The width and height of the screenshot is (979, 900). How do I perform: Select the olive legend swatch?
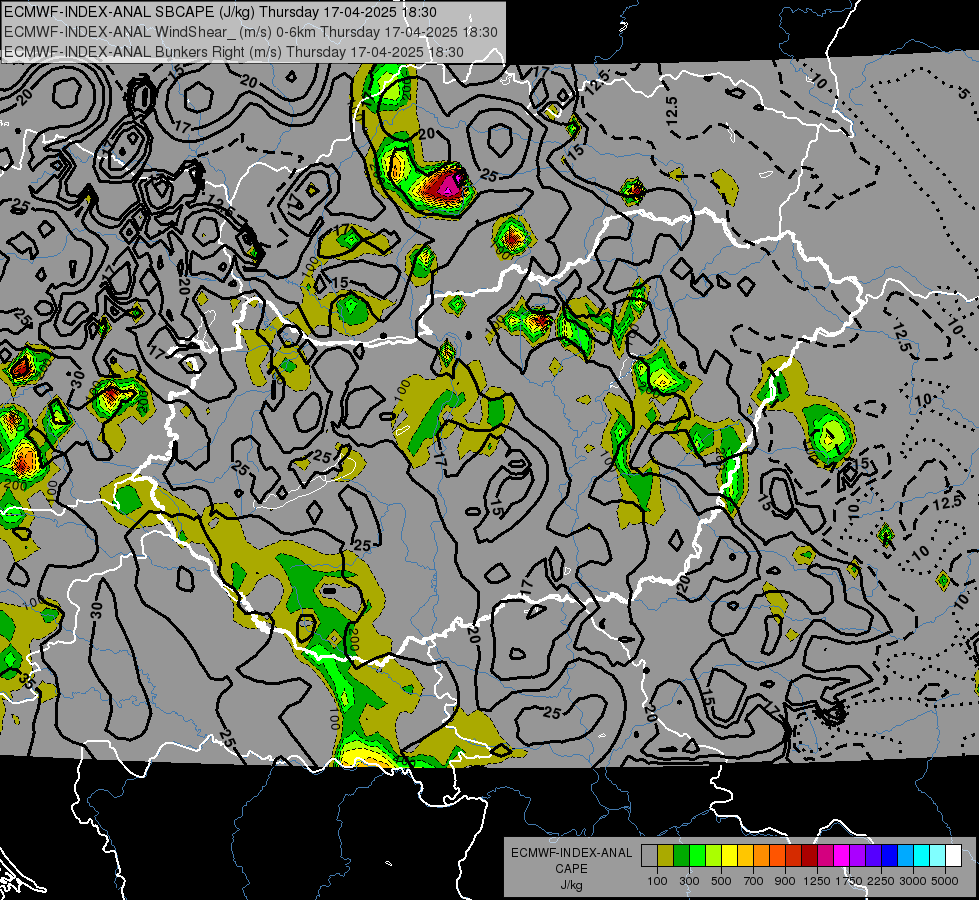pos(666,856)
